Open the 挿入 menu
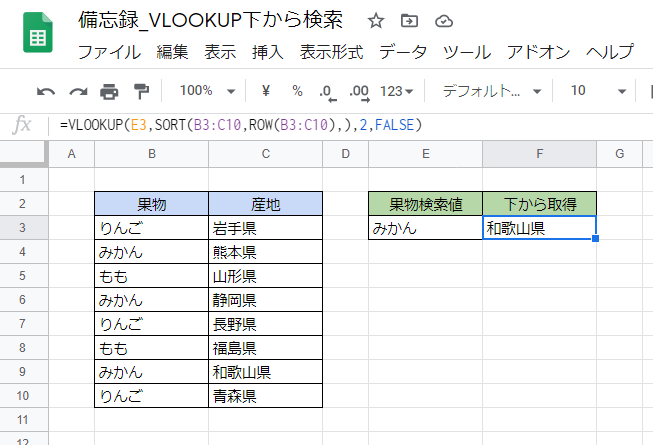 (268, 52)
